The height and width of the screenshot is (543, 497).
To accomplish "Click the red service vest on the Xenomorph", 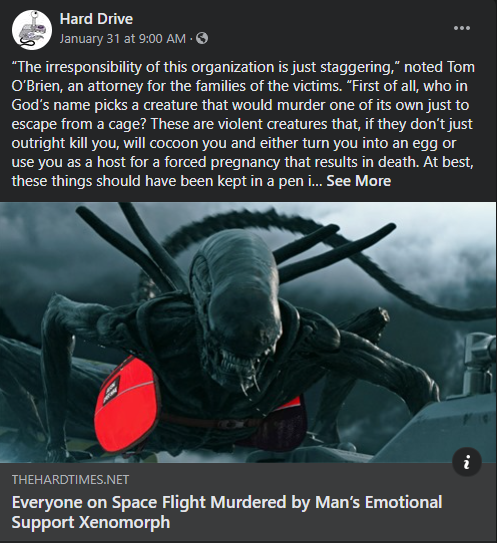I will (x=127, y=404).
